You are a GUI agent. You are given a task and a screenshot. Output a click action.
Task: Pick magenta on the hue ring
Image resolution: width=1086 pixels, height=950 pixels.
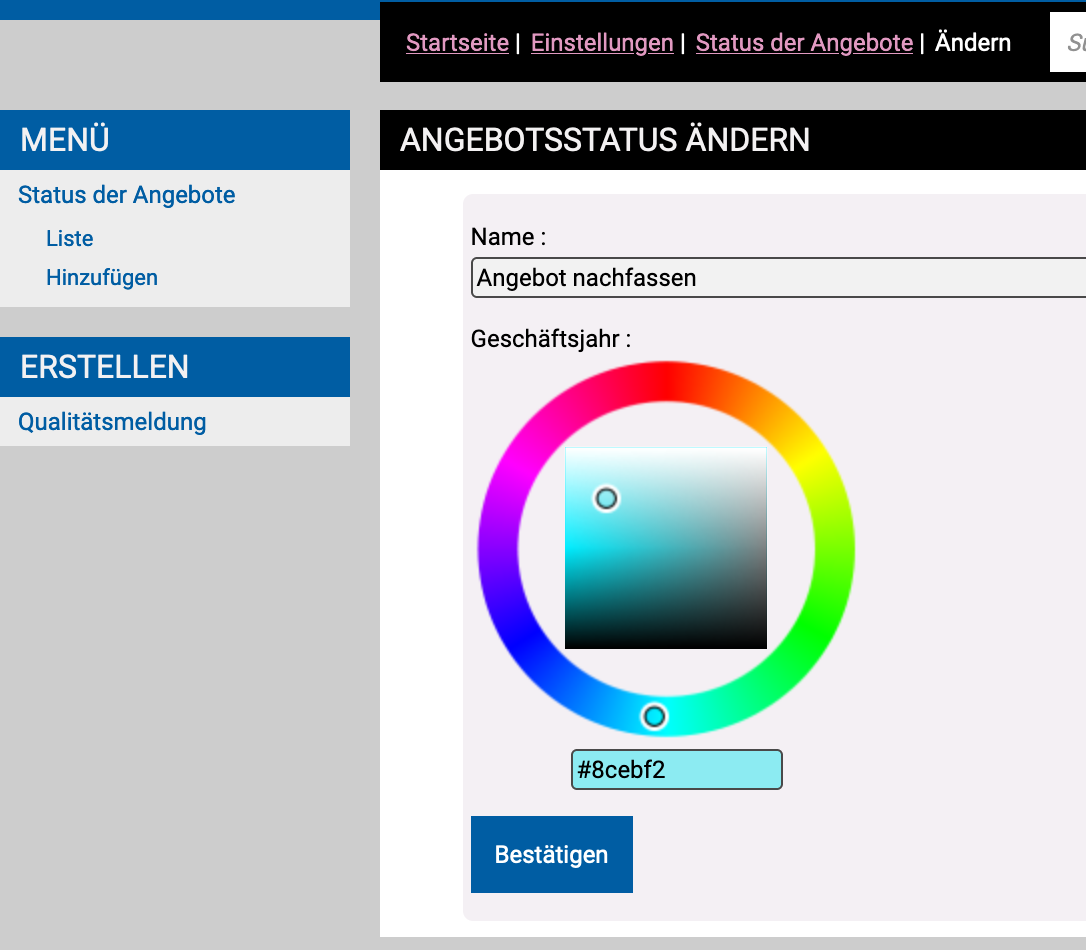pos(520,464)
